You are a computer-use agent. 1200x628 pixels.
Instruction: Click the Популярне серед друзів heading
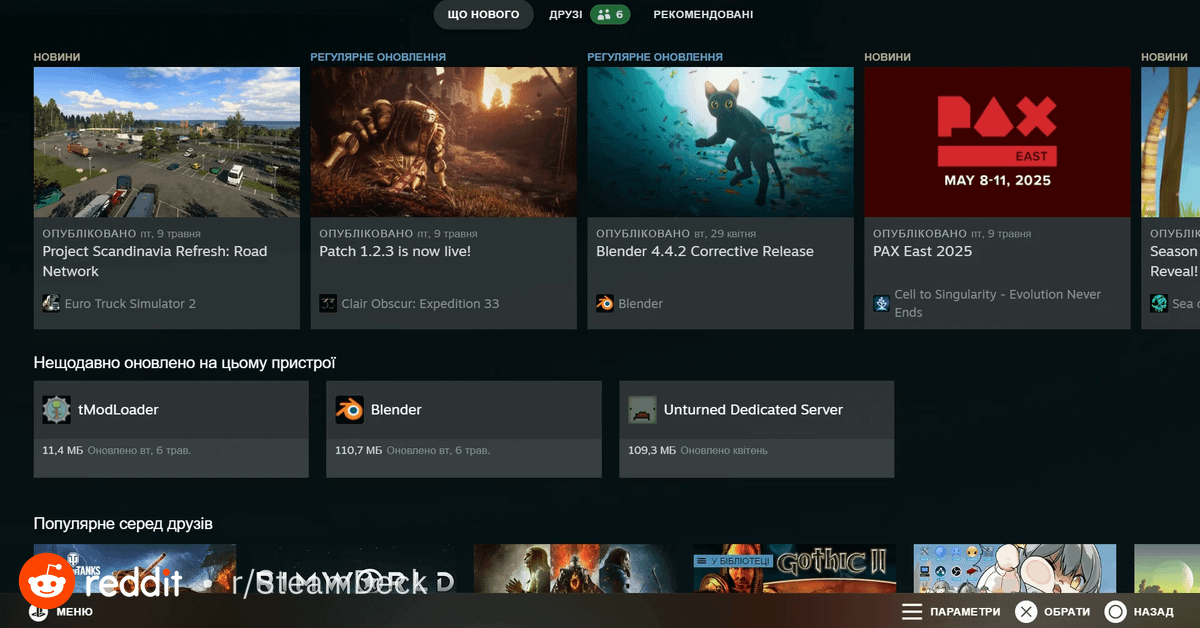(x=123, y=523)
